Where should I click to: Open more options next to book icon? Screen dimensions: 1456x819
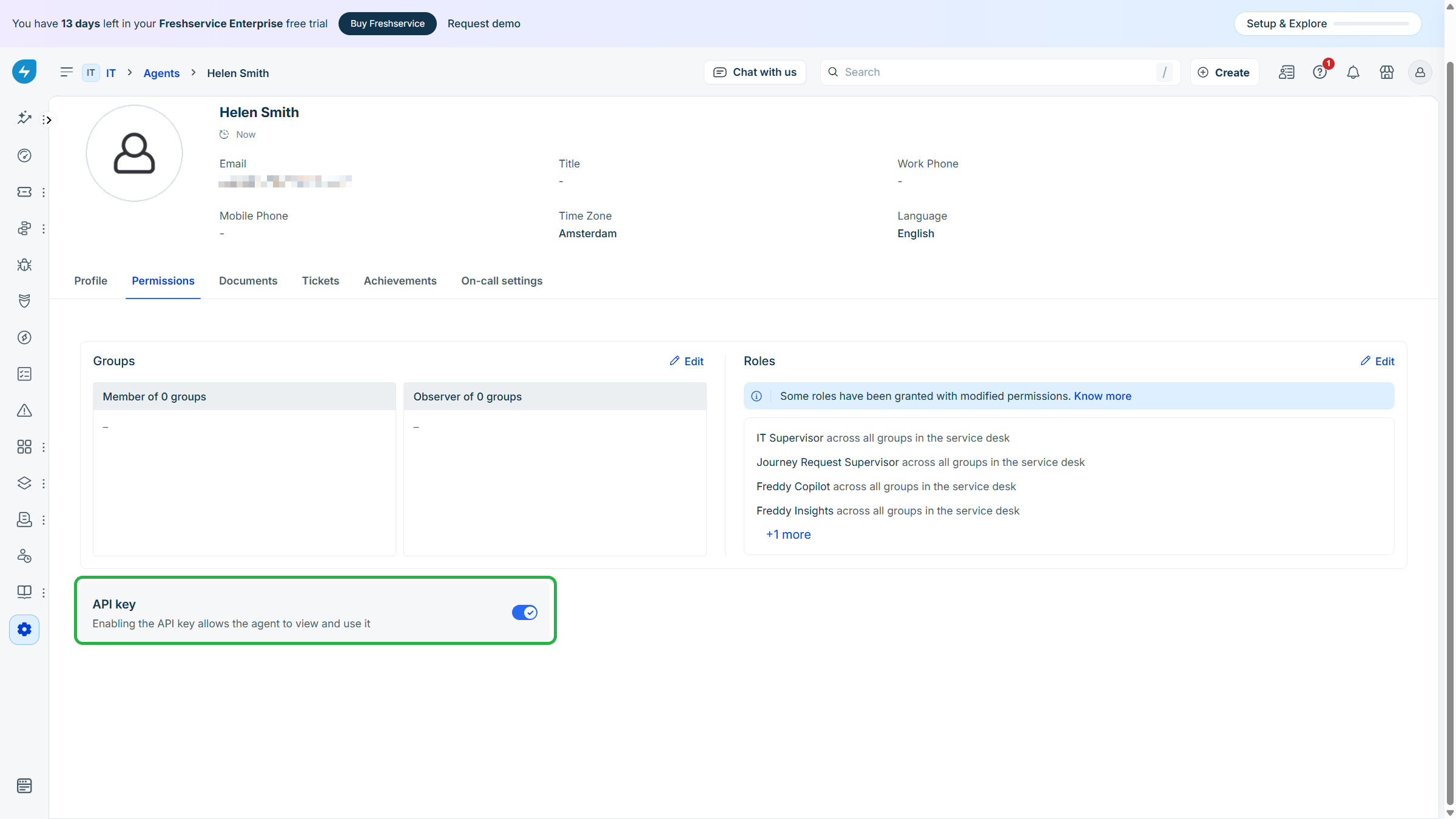click(44, 593)
